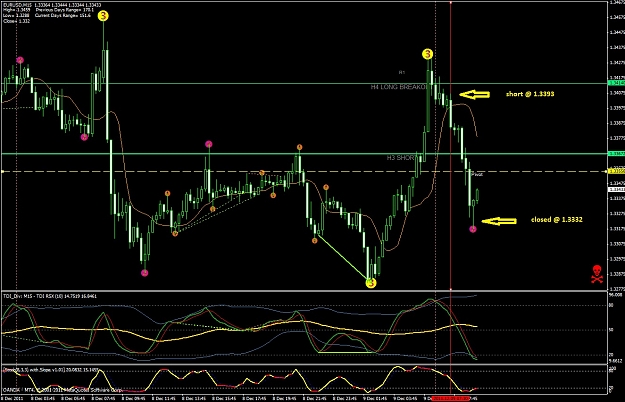Click the 8 Dec 23:45 time axis label
Image resolution: width=625 pixels, height=402 pixels.
[345, 398]
